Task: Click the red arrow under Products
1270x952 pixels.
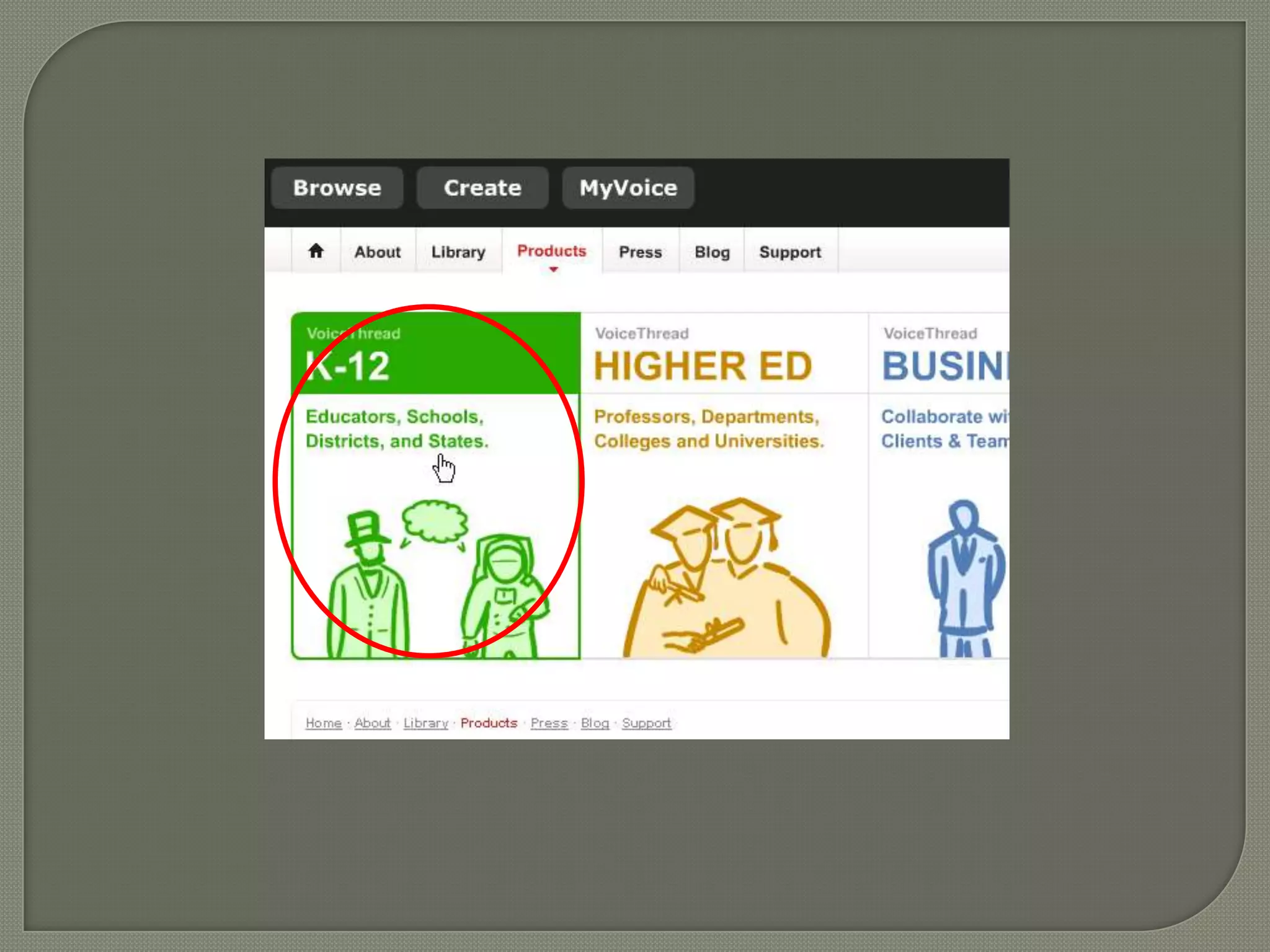Action: pos(553,270)
